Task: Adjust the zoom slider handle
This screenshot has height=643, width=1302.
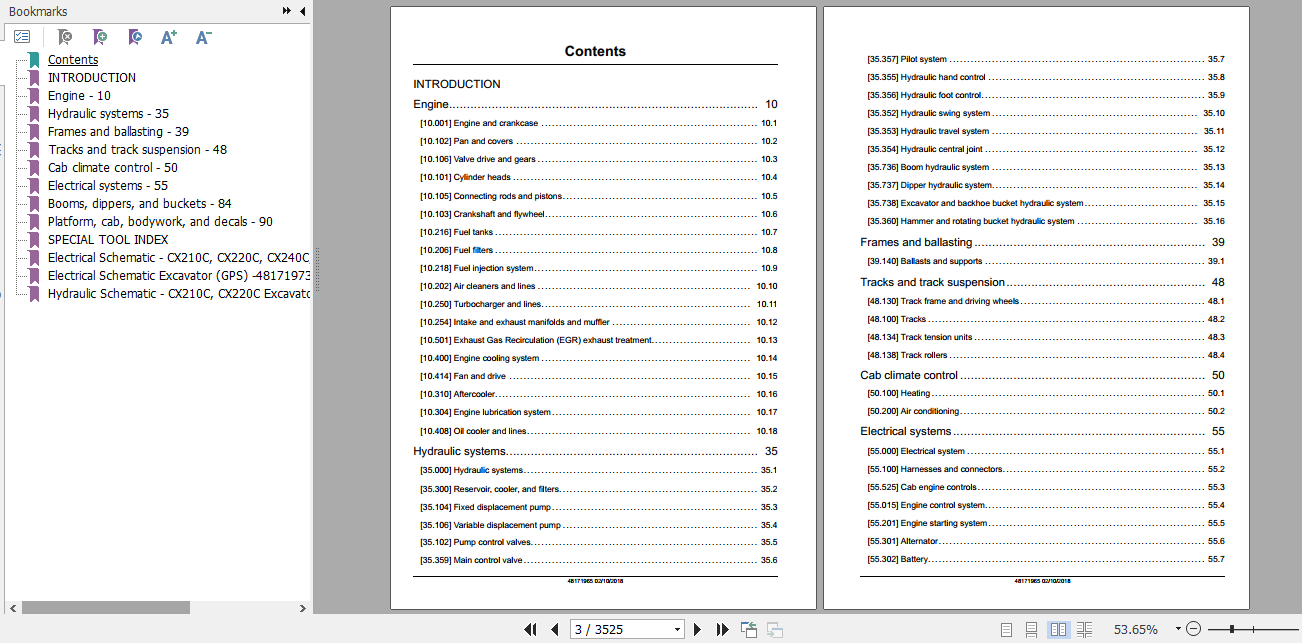Action: click(1232, 629)
